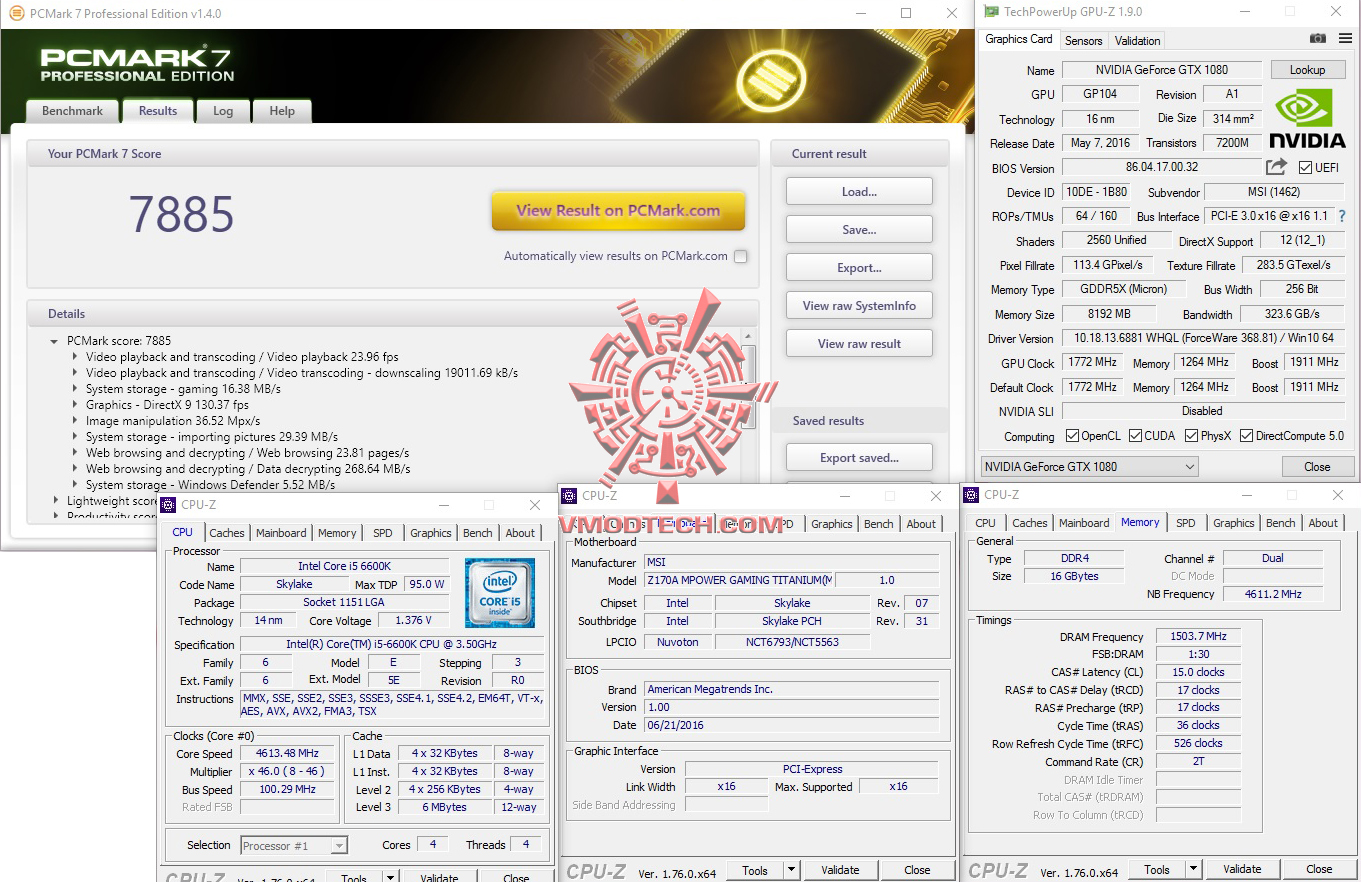
Task: Click View Result on PCMark.com
Action: coord(617,211)
